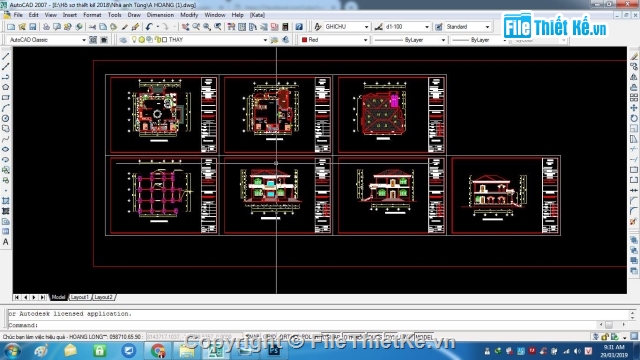Switch to the Model tab

pos(58,297)
